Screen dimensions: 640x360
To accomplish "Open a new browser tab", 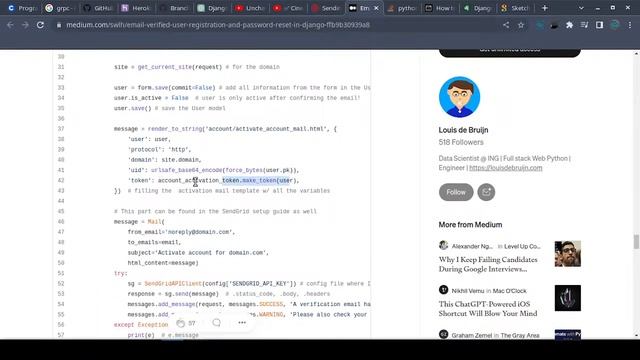I will click(544, 8).
